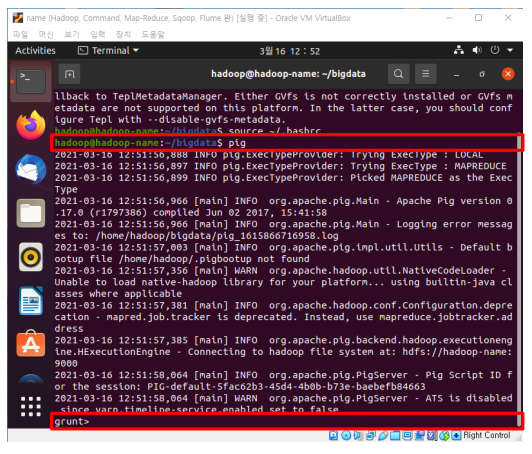Click the 'PIG-default-5fac62b3' session ID text

(x=206, y=387)
